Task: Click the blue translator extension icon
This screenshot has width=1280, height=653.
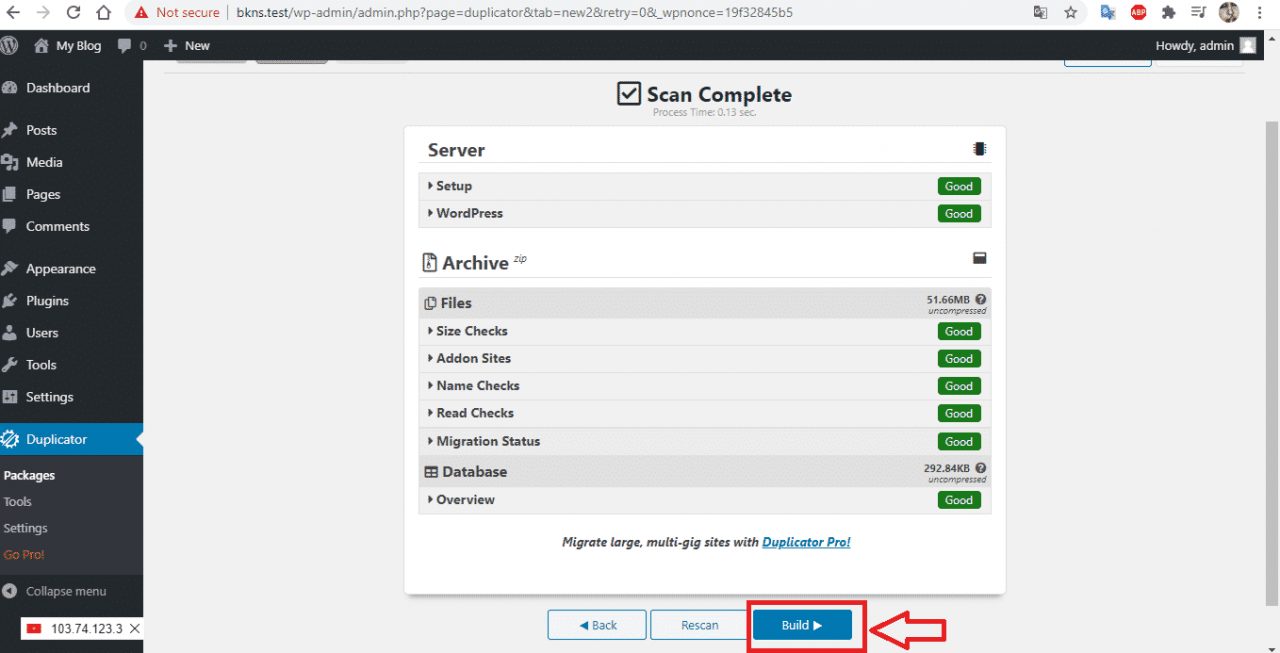Action: pos(1108,13)
